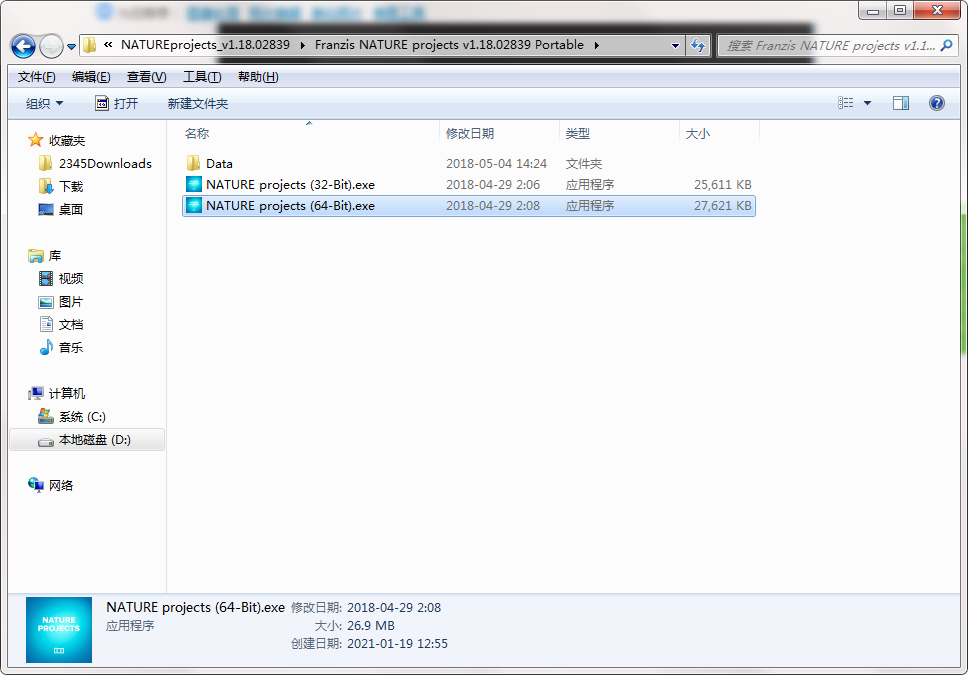Open the view options dropdown arrow
Image resolution: width=968 pixels, height=675 pixels.
(867, 103)
